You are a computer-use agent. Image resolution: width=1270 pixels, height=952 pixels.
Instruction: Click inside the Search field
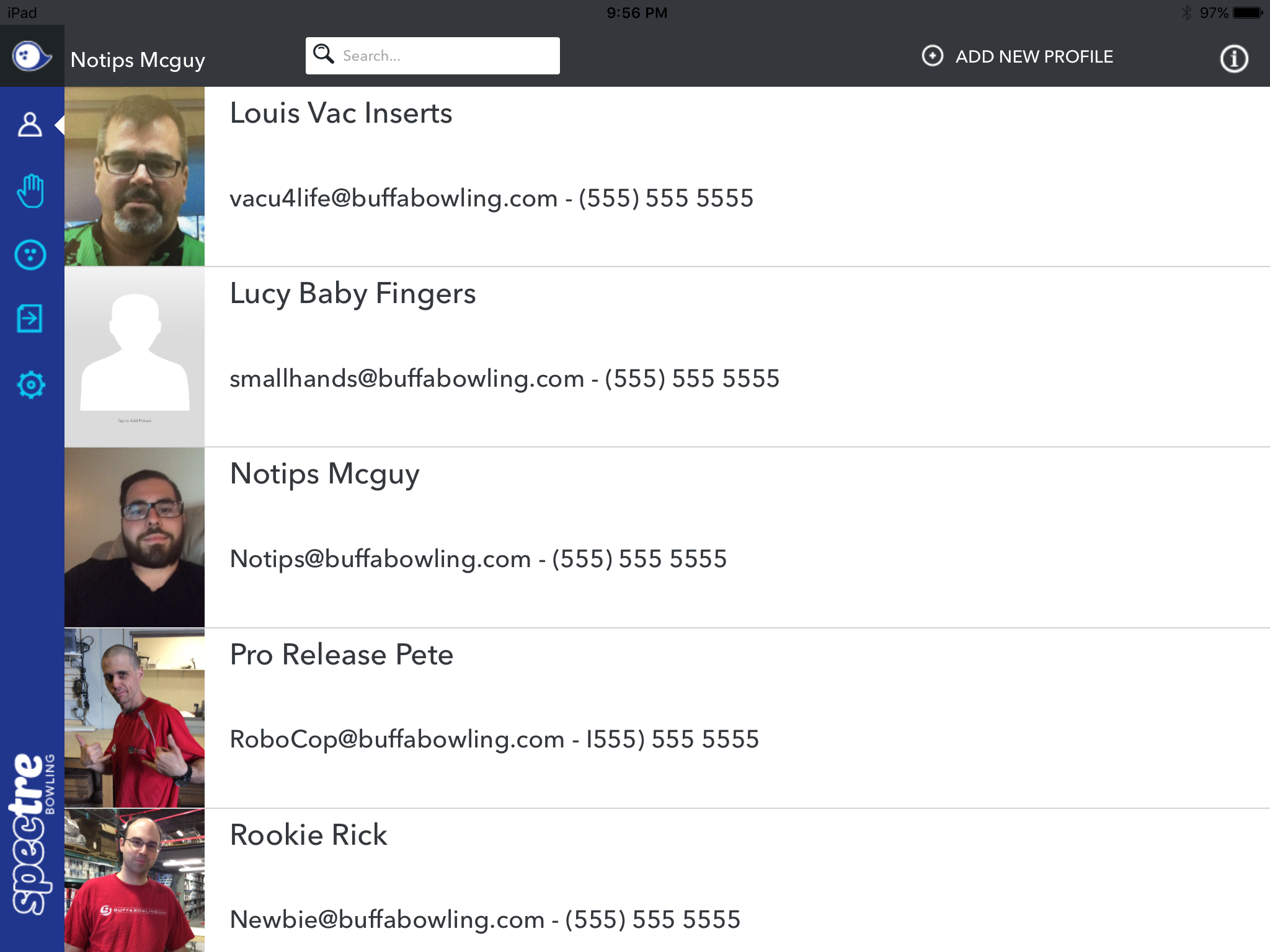[434, 55]
